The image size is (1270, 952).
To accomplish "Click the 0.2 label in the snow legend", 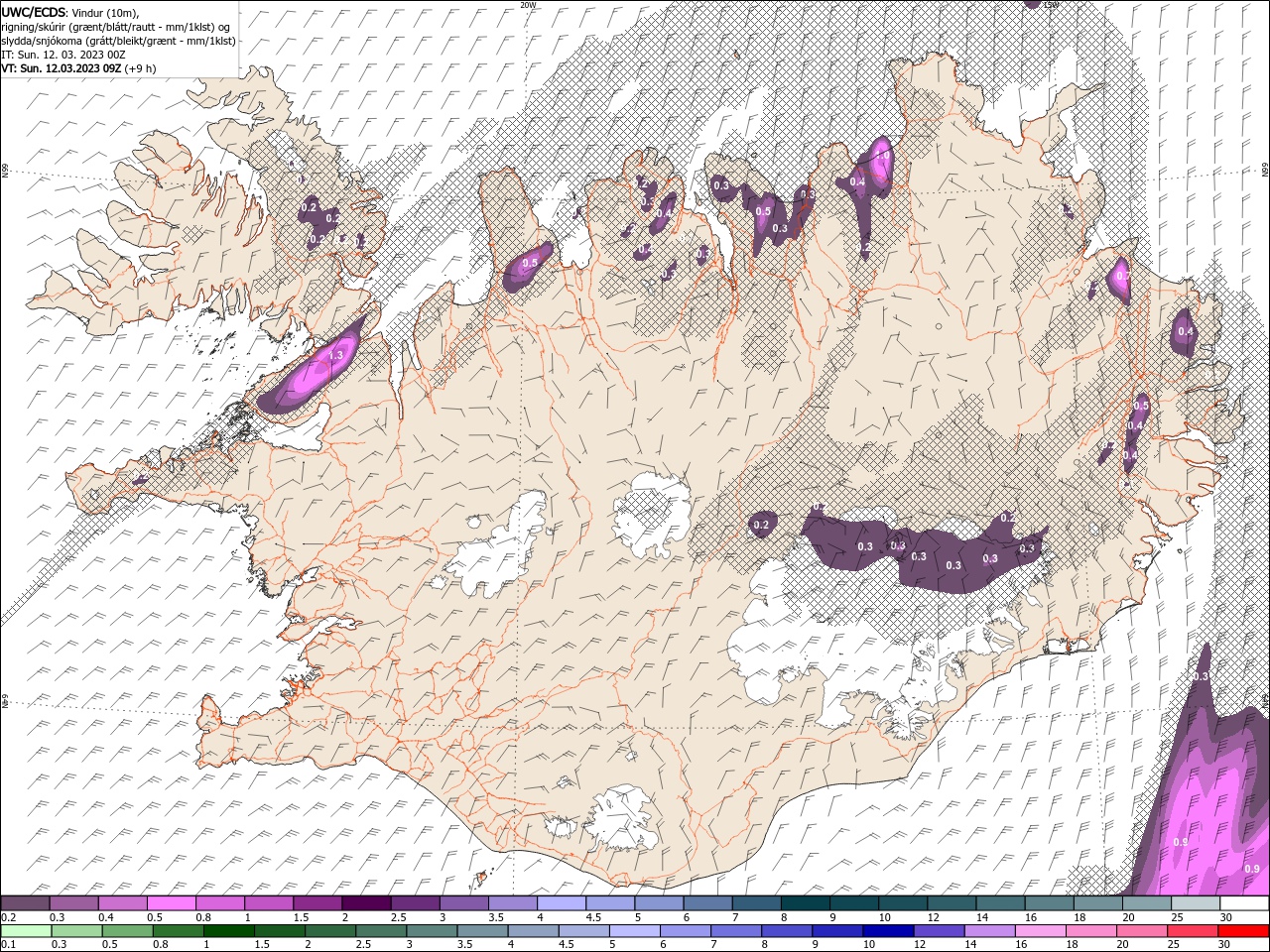I will pos(8,917).
